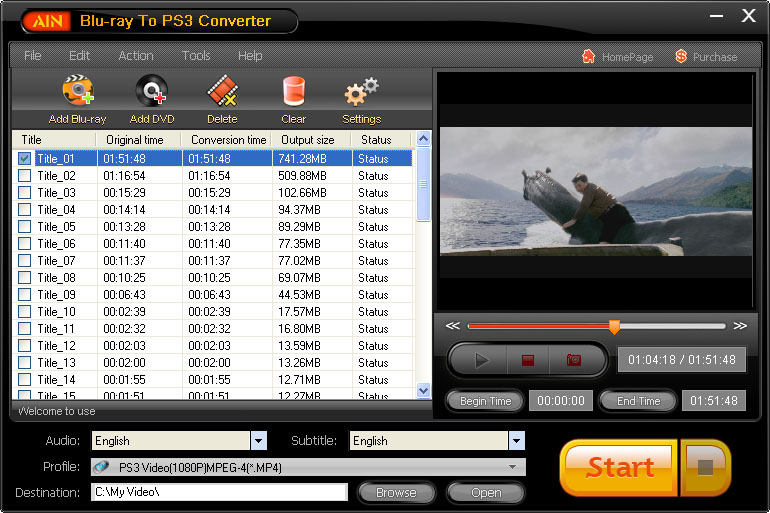Viewport: 770px width, 513px height.
Task: Click the AIN logo in title bar
Action: [48, 21]
